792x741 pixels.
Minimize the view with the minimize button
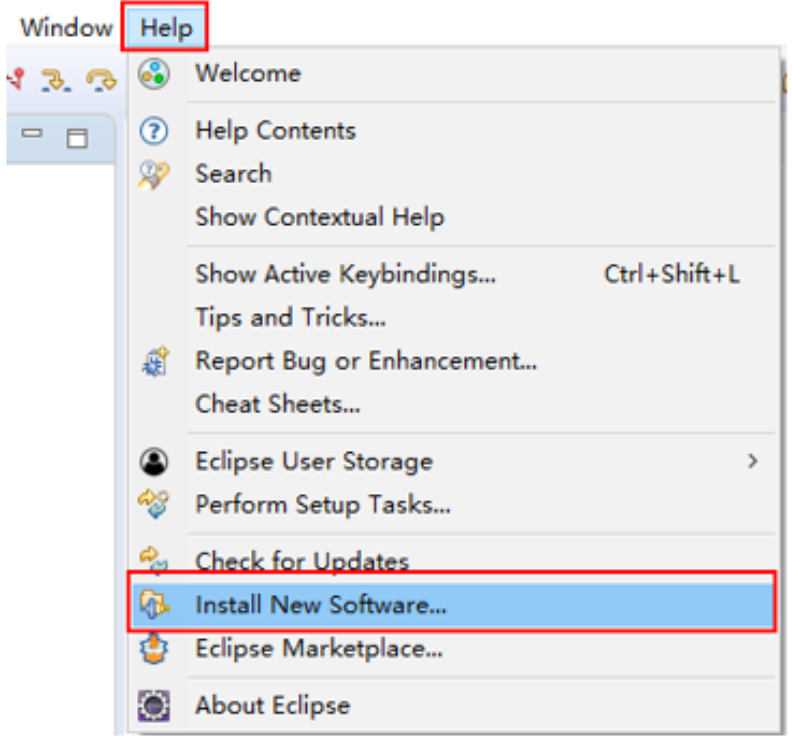click(33, 134)
